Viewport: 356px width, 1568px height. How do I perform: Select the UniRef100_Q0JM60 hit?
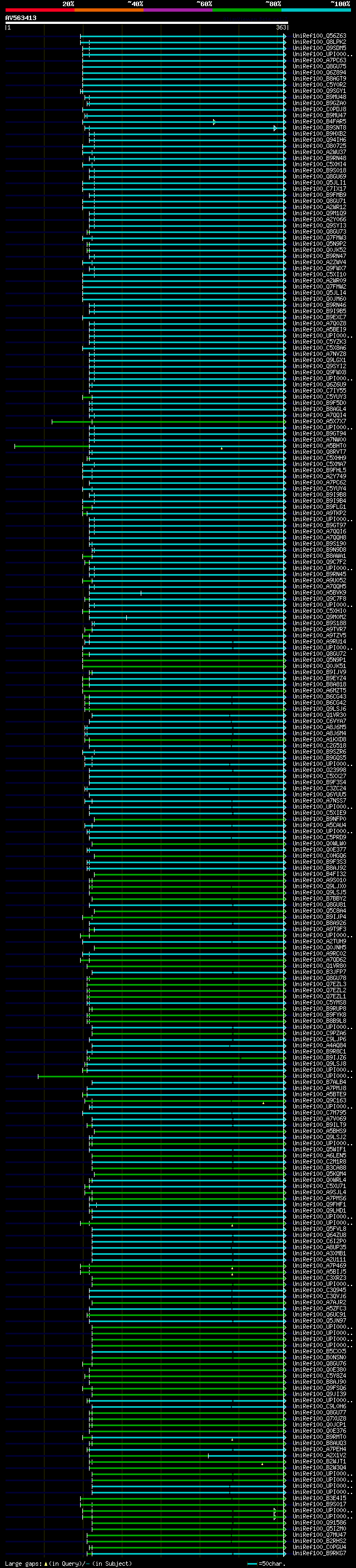[x=319, y=299]
